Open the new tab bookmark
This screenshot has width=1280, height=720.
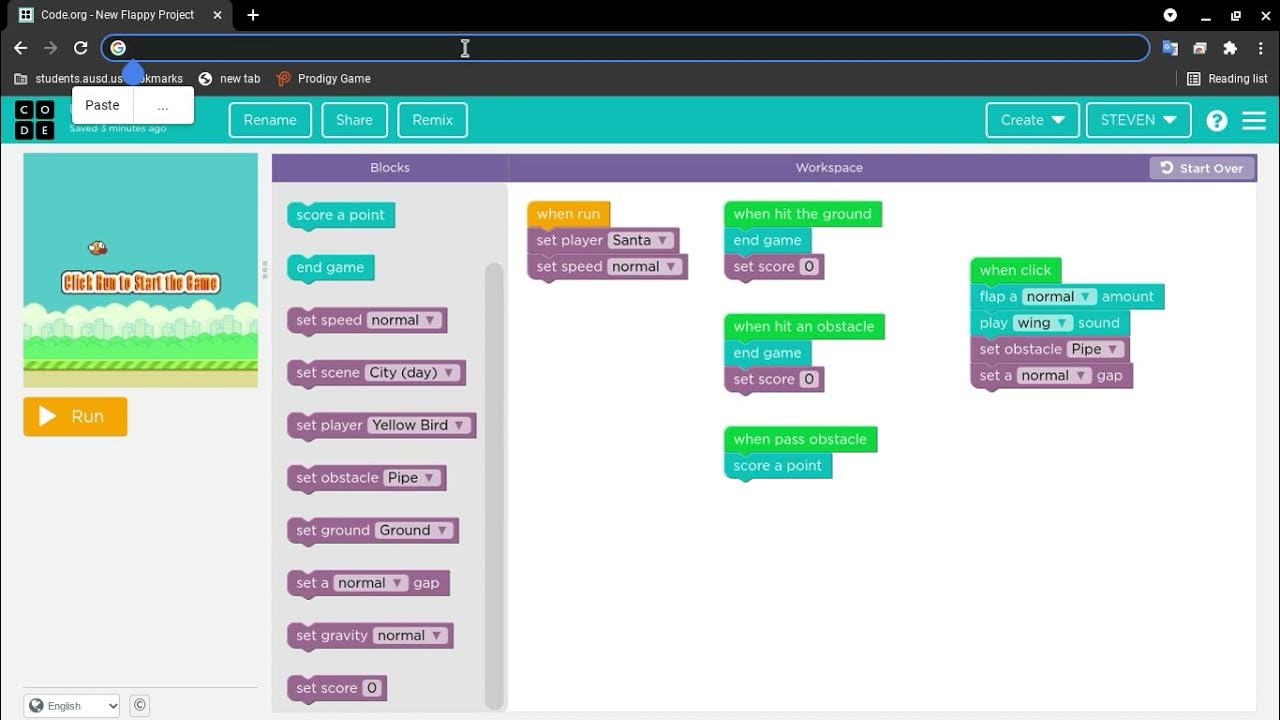pos(229,78)
